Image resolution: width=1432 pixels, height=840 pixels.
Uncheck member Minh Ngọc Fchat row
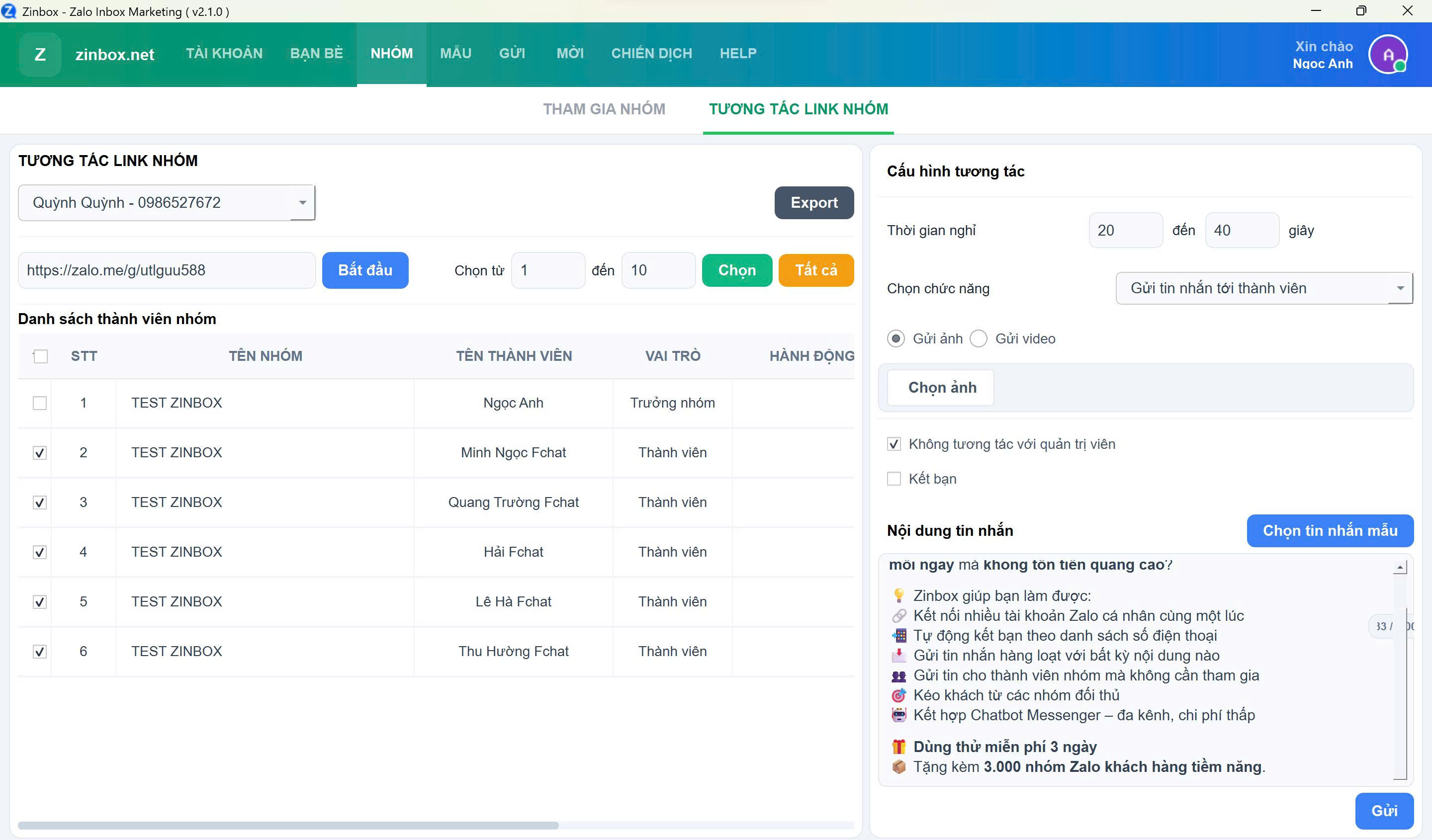coord(40,453)
